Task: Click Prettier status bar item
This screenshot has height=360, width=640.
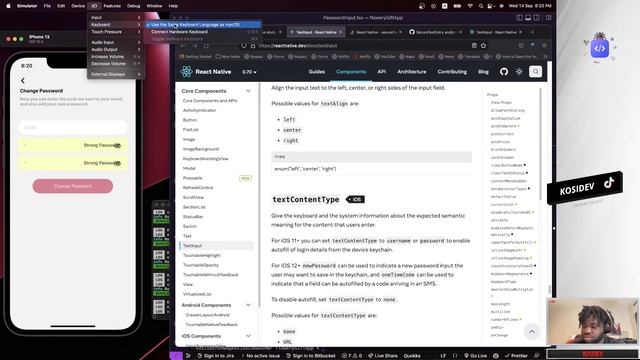Action: click(x=516, y=356)
